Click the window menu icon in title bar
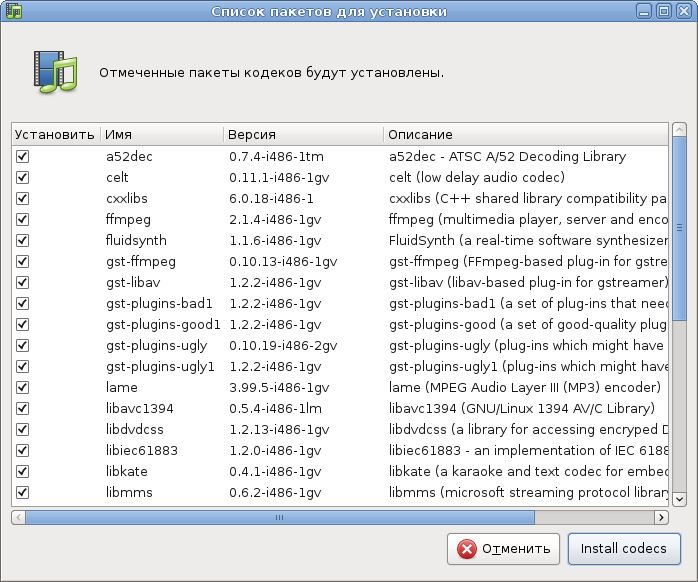698x582 pixels. [14, 11]
